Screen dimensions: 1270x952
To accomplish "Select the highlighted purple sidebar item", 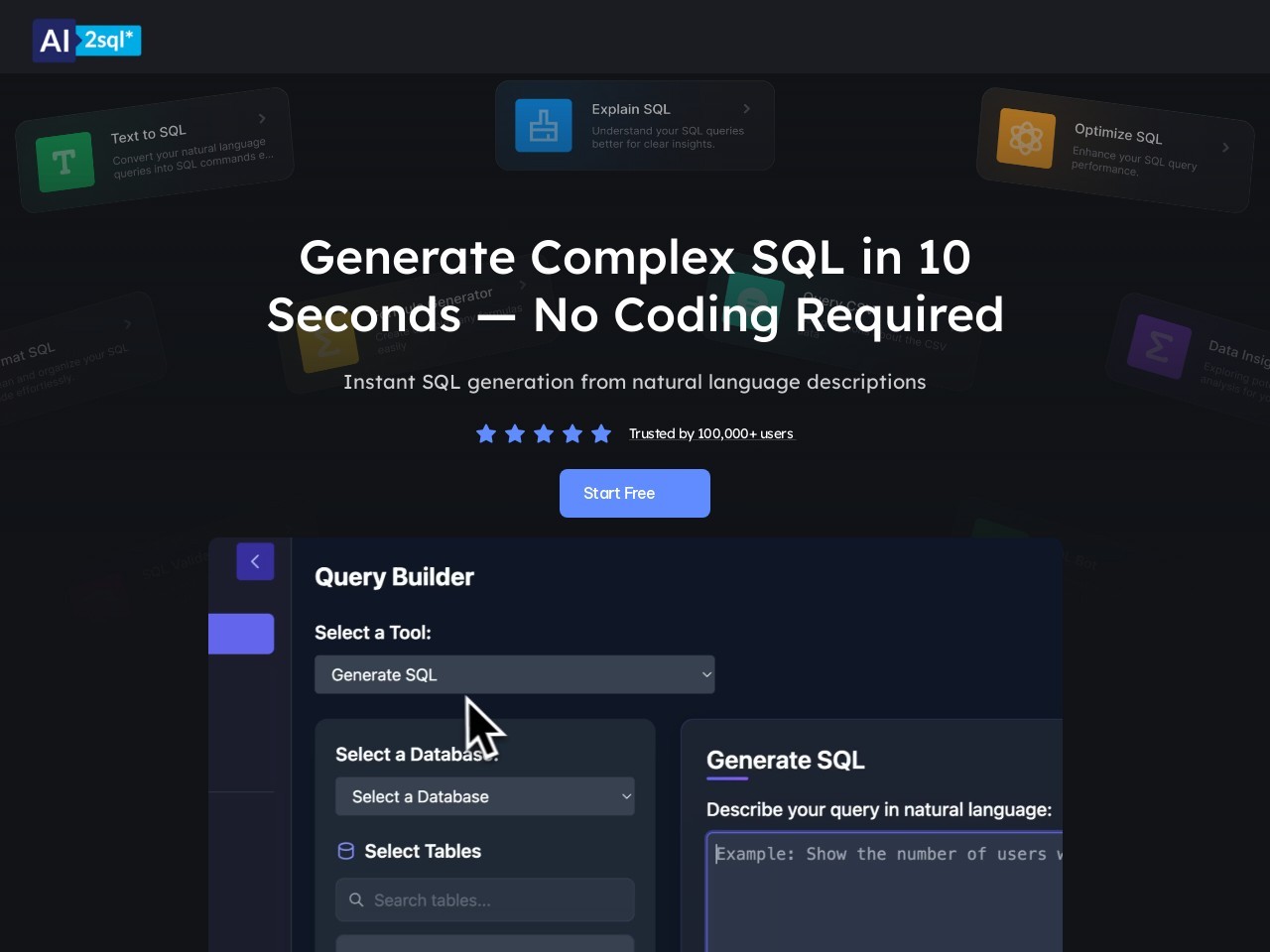I will coord(241,634).
